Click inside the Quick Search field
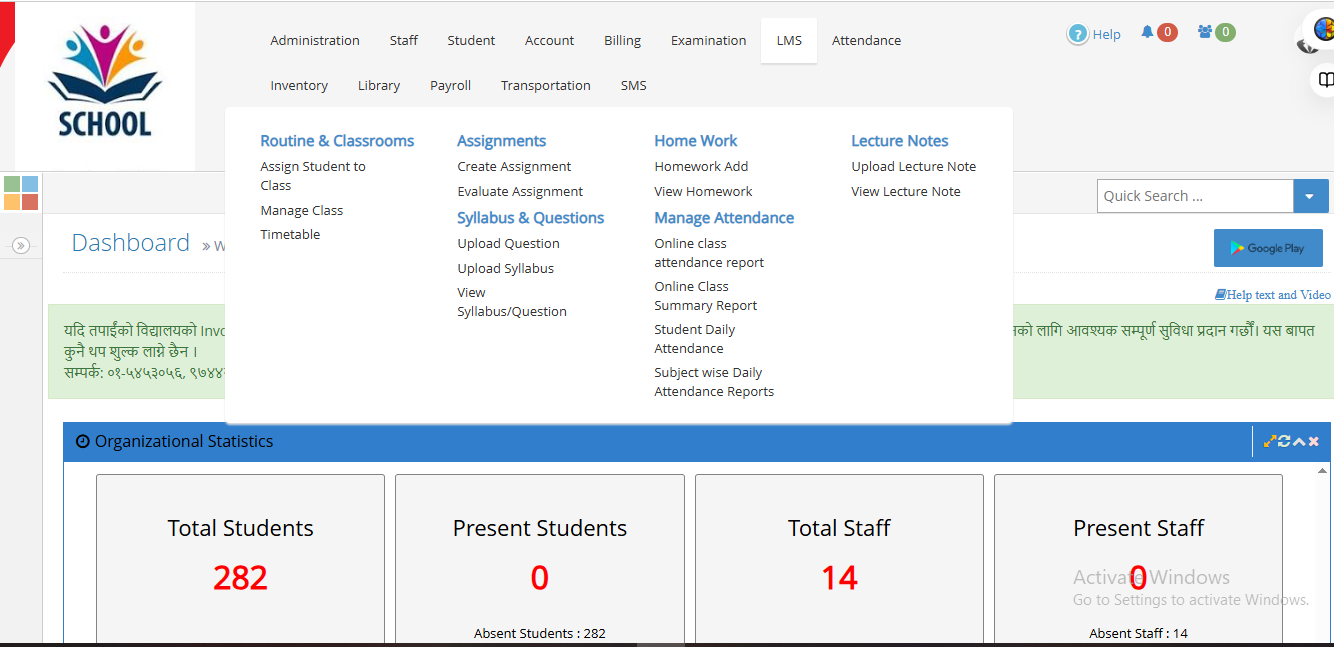 click(1190, 196)
